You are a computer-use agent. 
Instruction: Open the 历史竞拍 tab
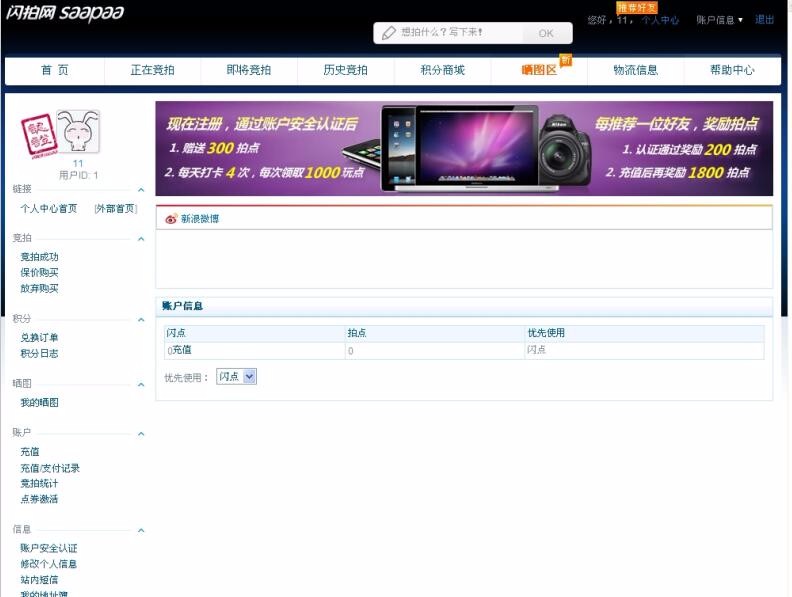coord(345,70)
